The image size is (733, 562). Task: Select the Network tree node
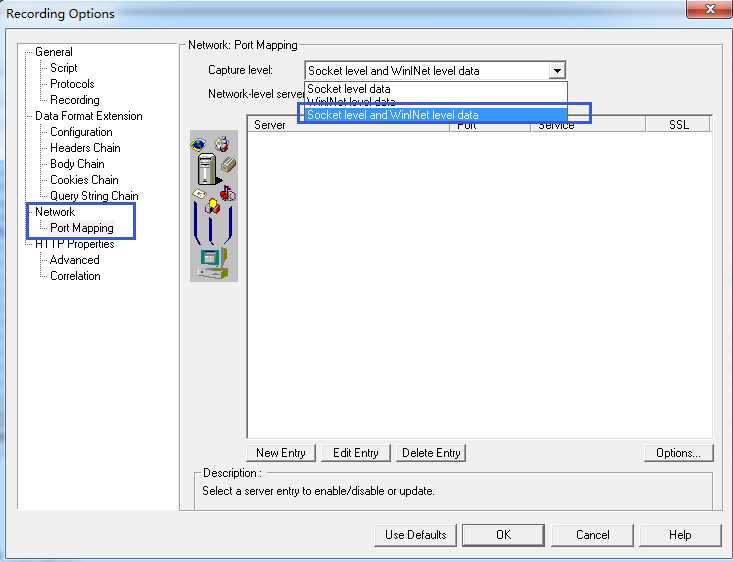point(55,212)
